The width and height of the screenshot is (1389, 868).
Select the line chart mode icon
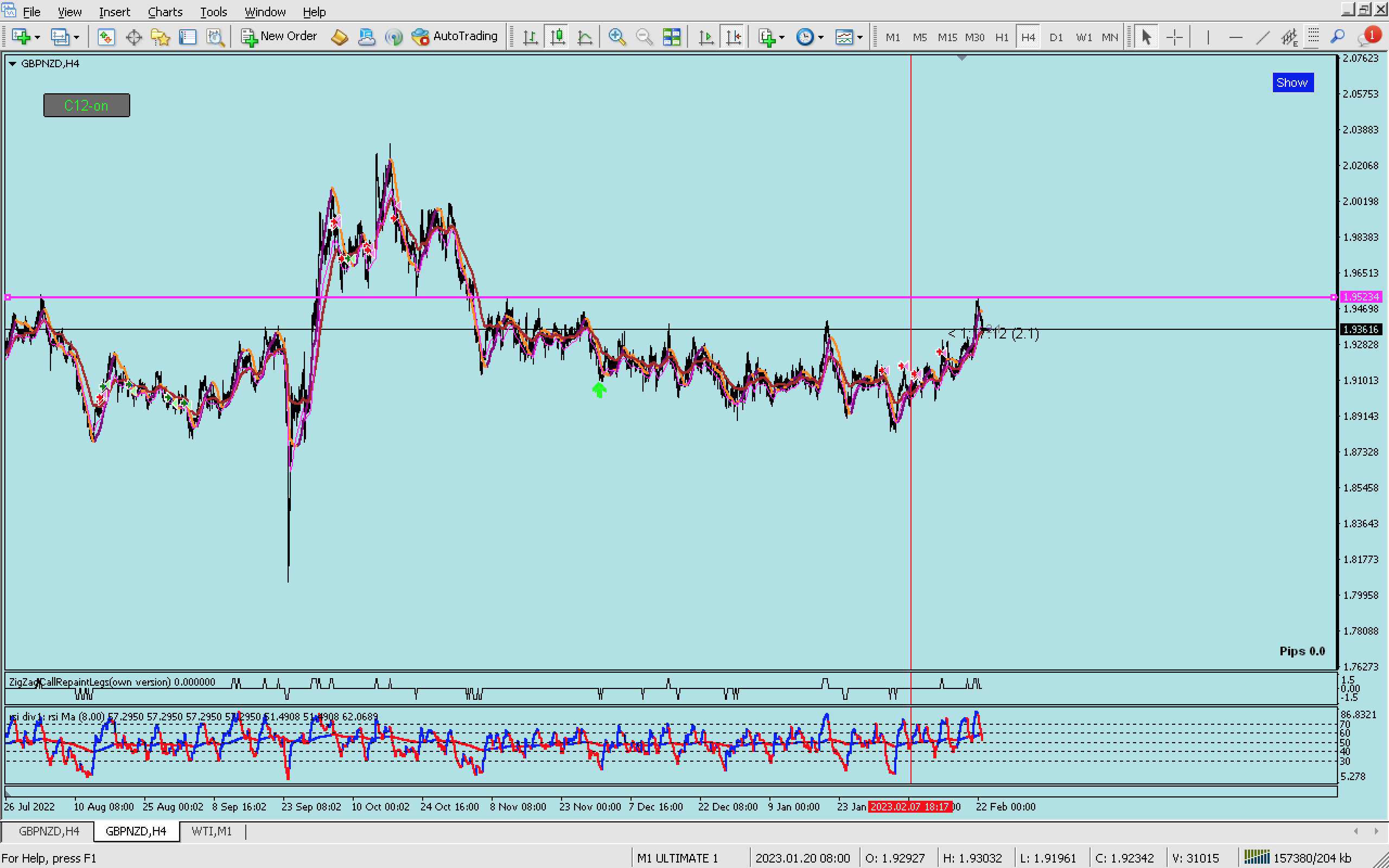click(584, 37)
